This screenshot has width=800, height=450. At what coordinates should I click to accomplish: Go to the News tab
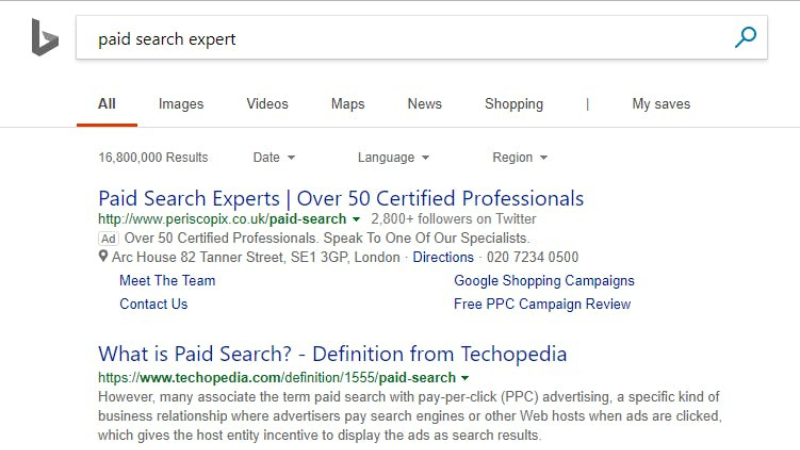[x=424, y=104]
